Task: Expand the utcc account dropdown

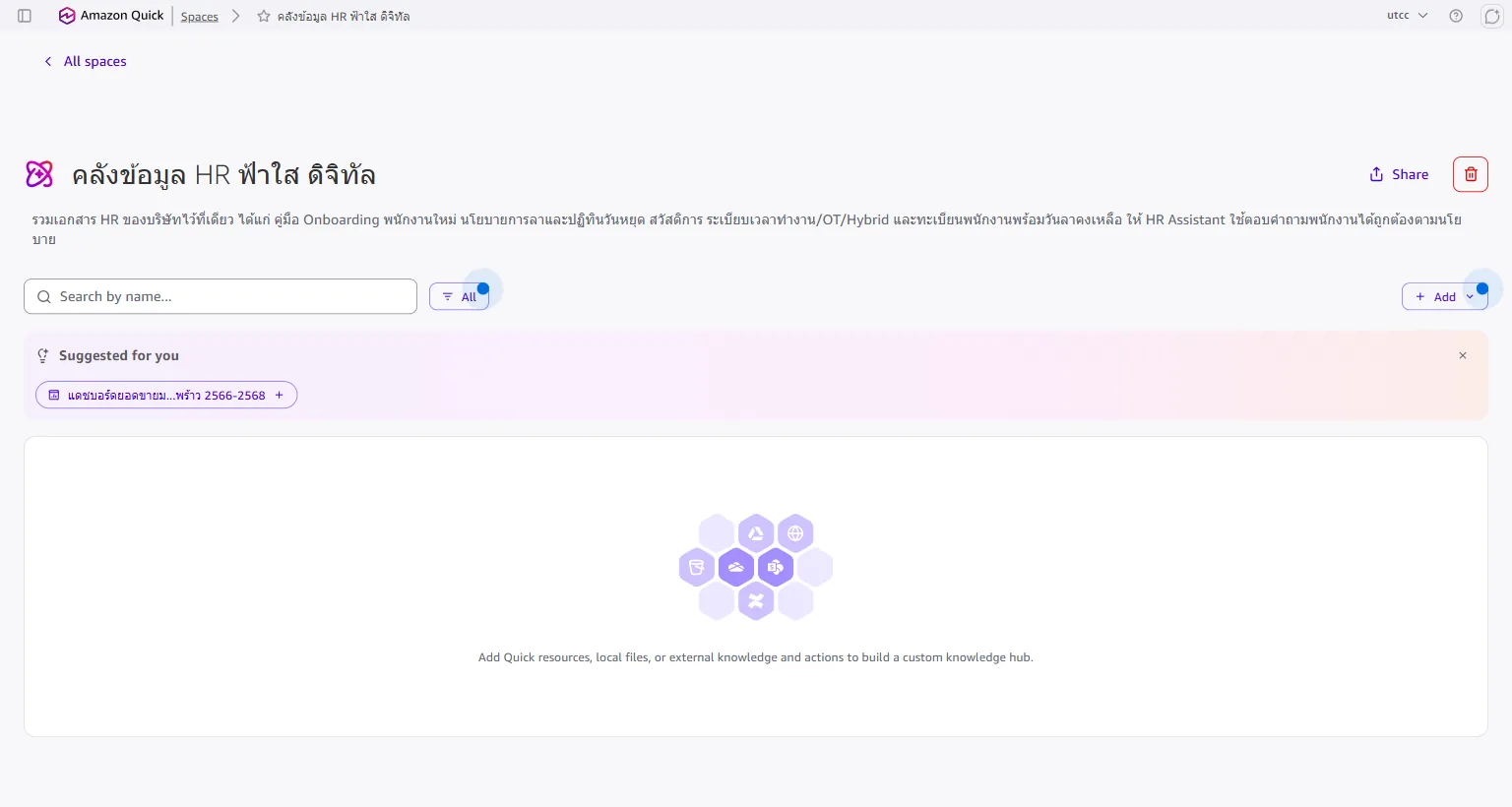Action: (1408, 16)
